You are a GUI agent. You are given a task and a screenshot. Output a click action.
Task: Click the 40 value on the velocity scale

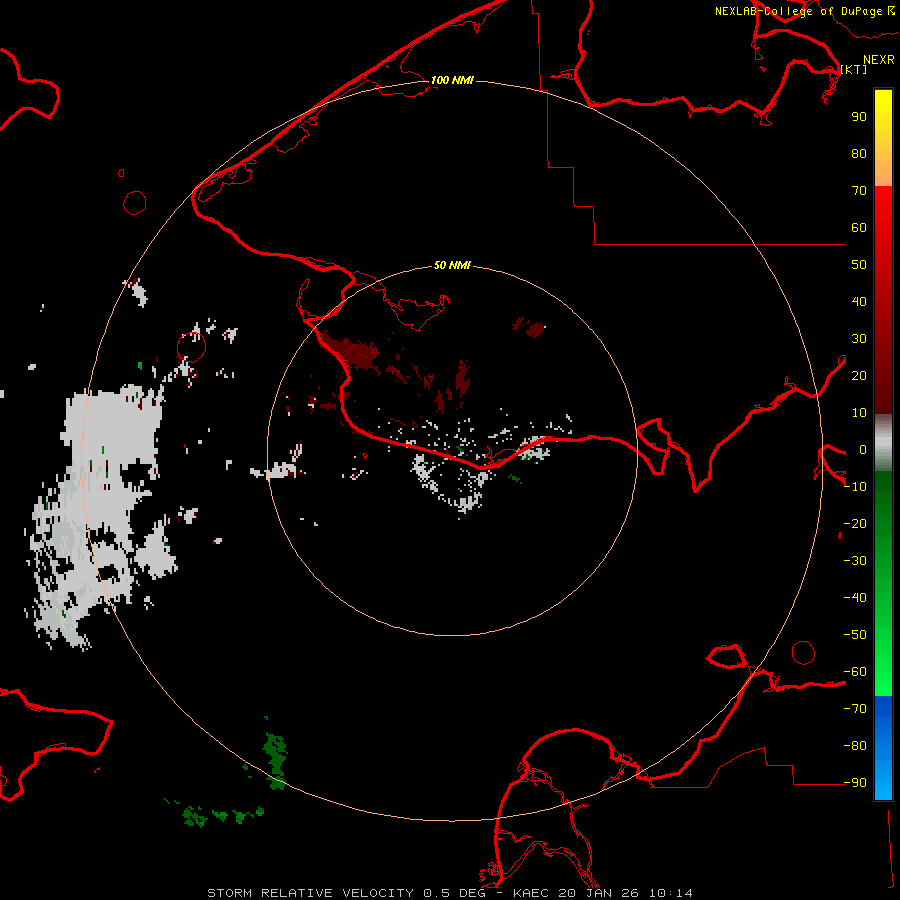[x=859, y=302]
